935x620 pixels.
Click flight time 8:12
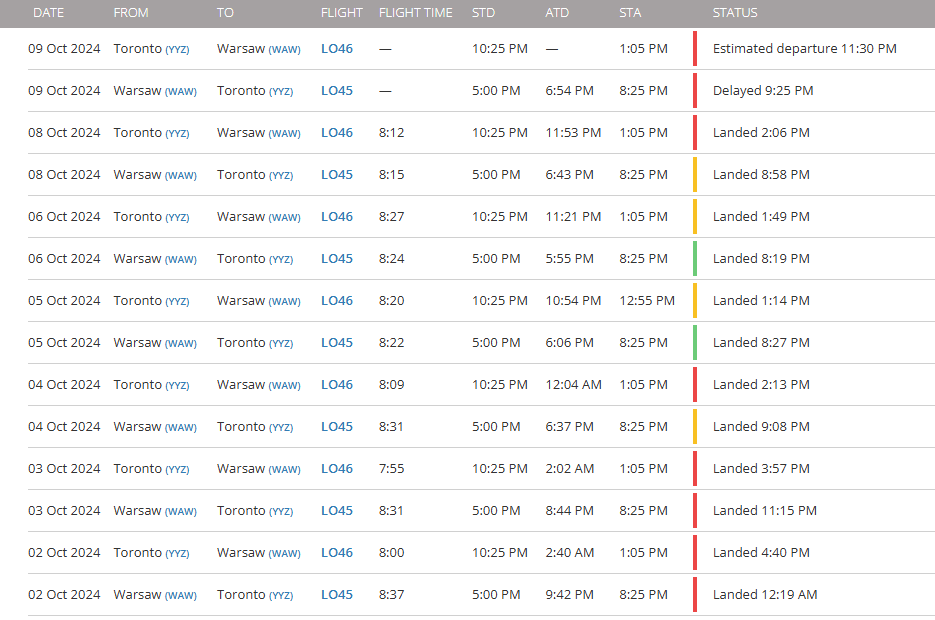[x=391, y=132]
